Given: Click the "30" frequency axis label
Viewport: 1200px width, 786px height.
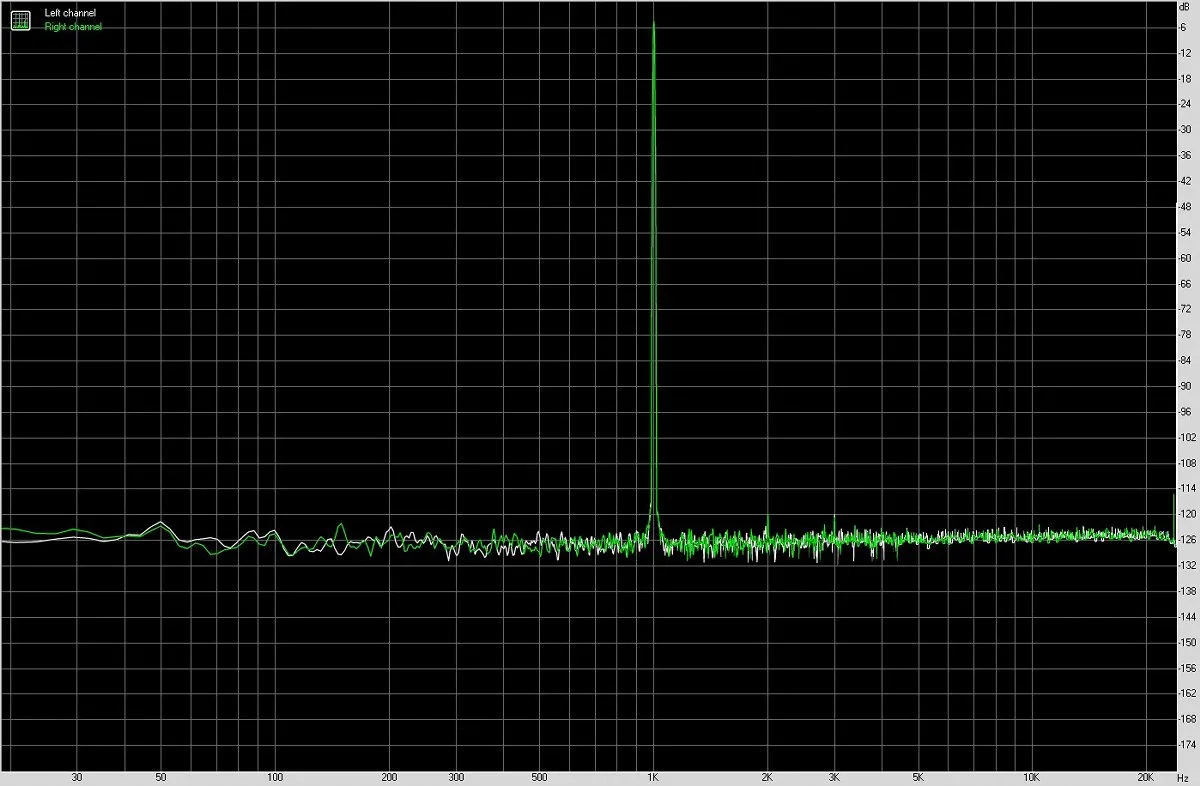Looking at the screenshot, I should (77, 777).
